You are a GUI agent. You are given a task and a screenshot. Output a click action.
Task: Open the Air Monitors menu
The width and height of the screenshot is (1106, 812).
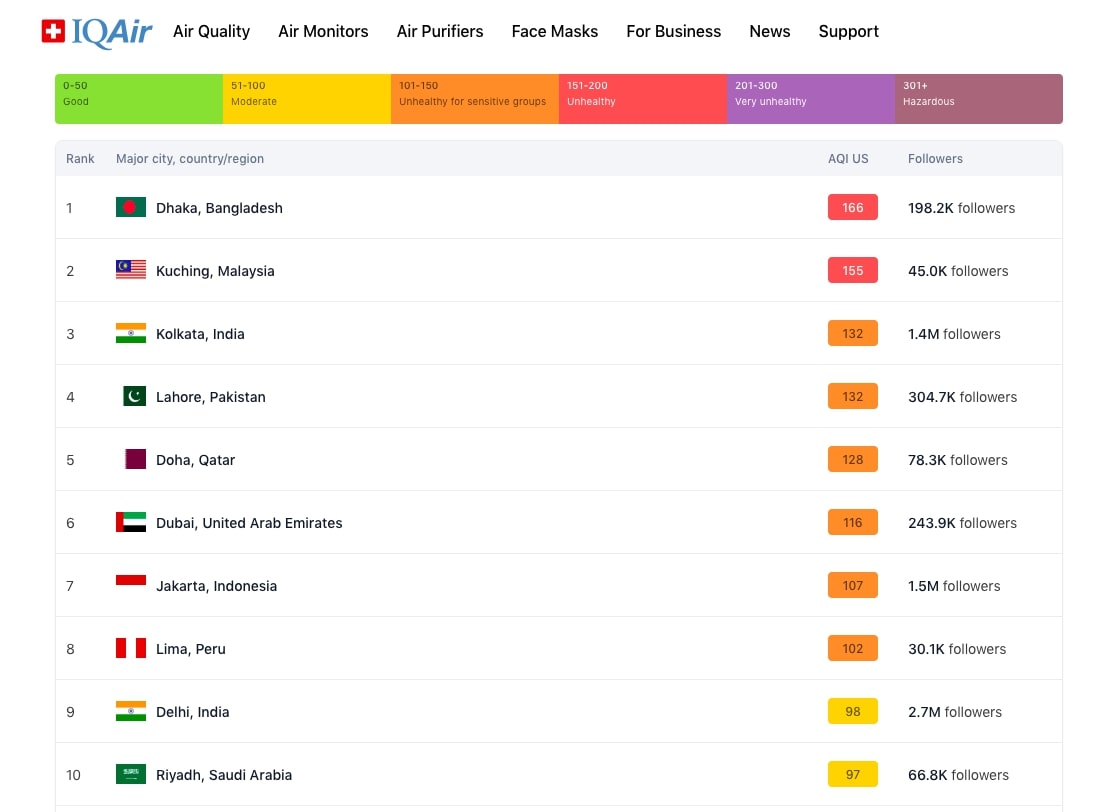pyautogui.click(x=323, y=32)
